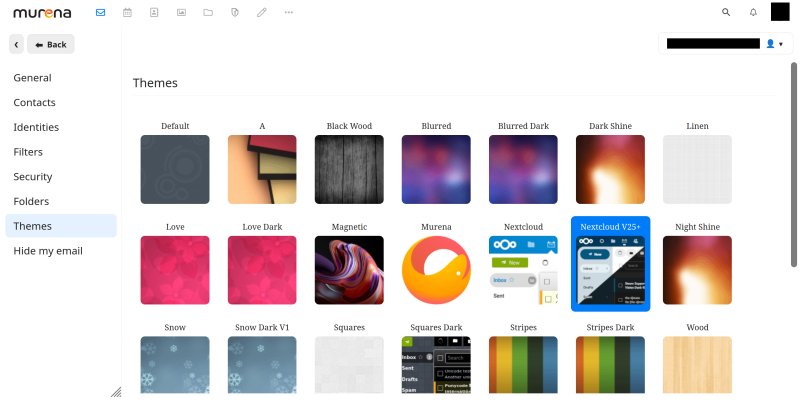Select the Blurred theme thumbnail
The height and width of the screenshot is (400, 800).
436,169
